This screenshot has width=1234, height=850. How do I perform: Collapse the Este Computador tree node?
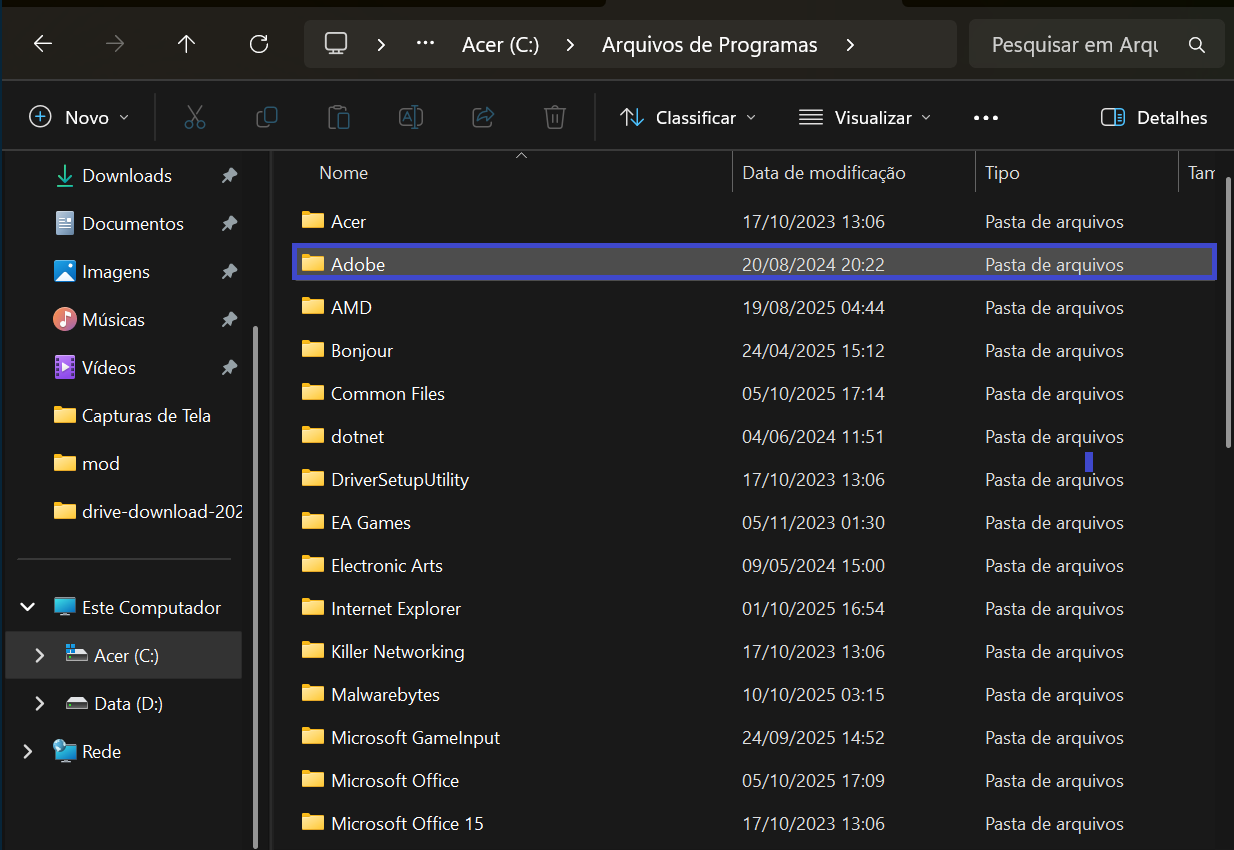(28, 608)
